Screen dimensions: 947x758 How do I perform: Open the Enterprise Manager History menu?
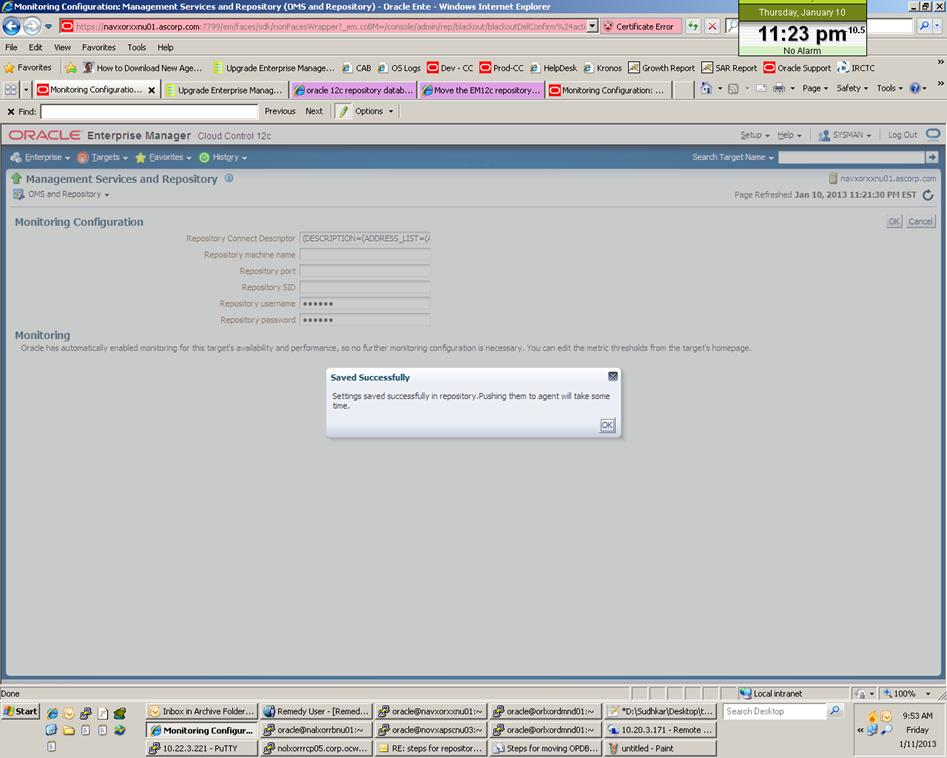[223, 158]
